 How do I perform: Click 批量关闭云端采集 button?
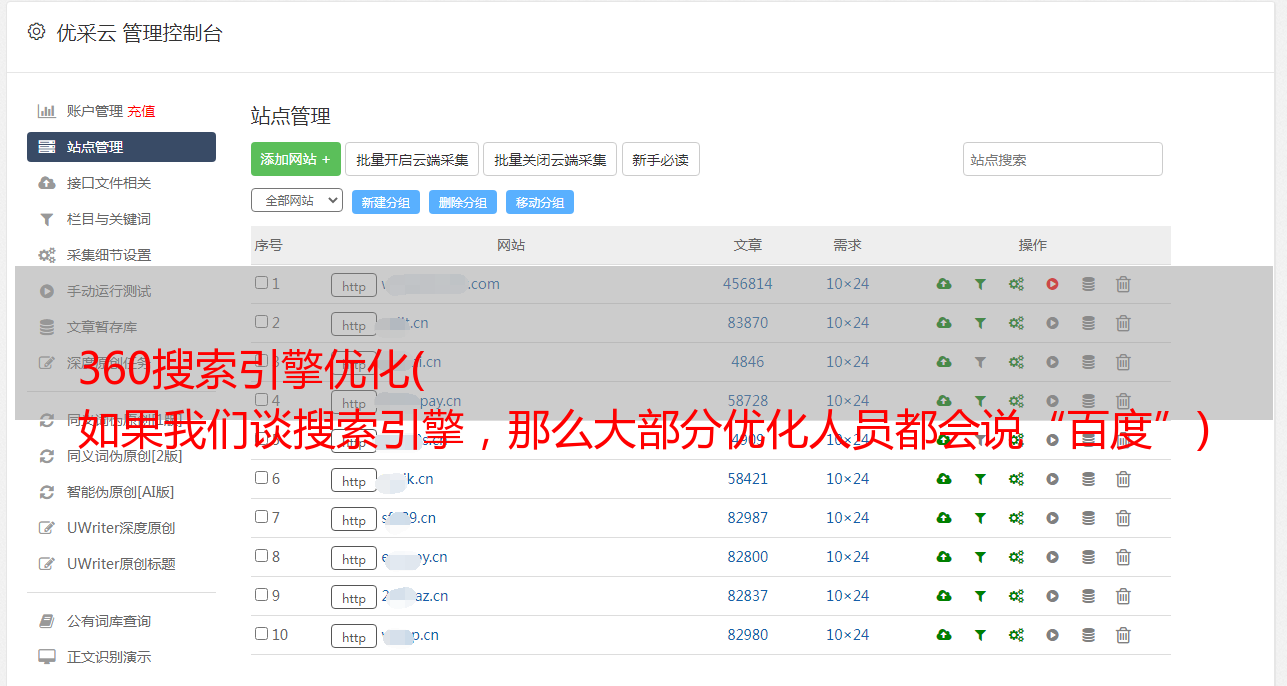tap(550, 159)
